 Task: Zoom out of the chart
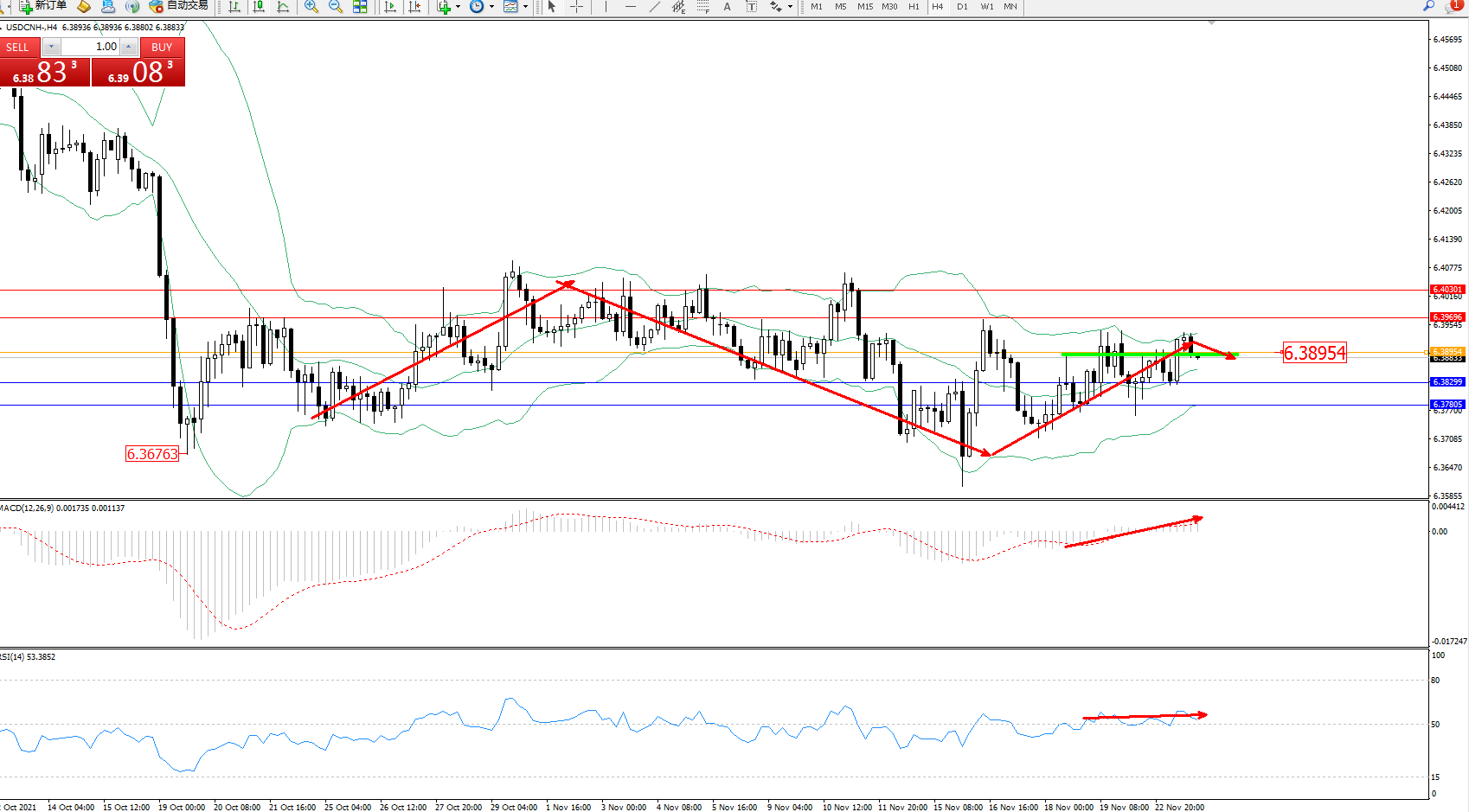tap(336, 7)
